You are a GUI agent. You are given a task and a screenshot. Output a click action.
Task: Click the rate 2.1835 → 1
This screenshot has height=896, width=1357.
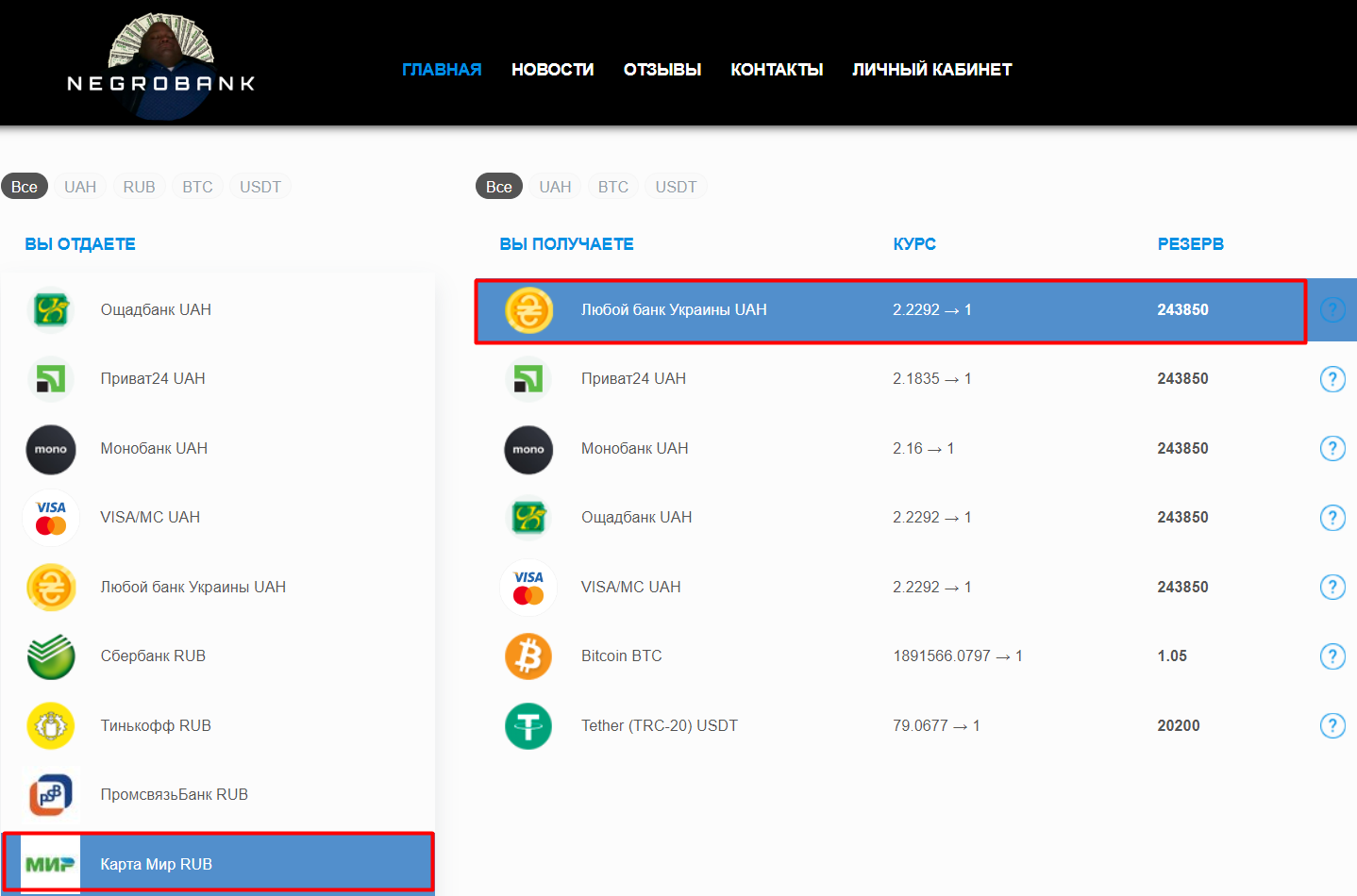(x=932, y=378)
